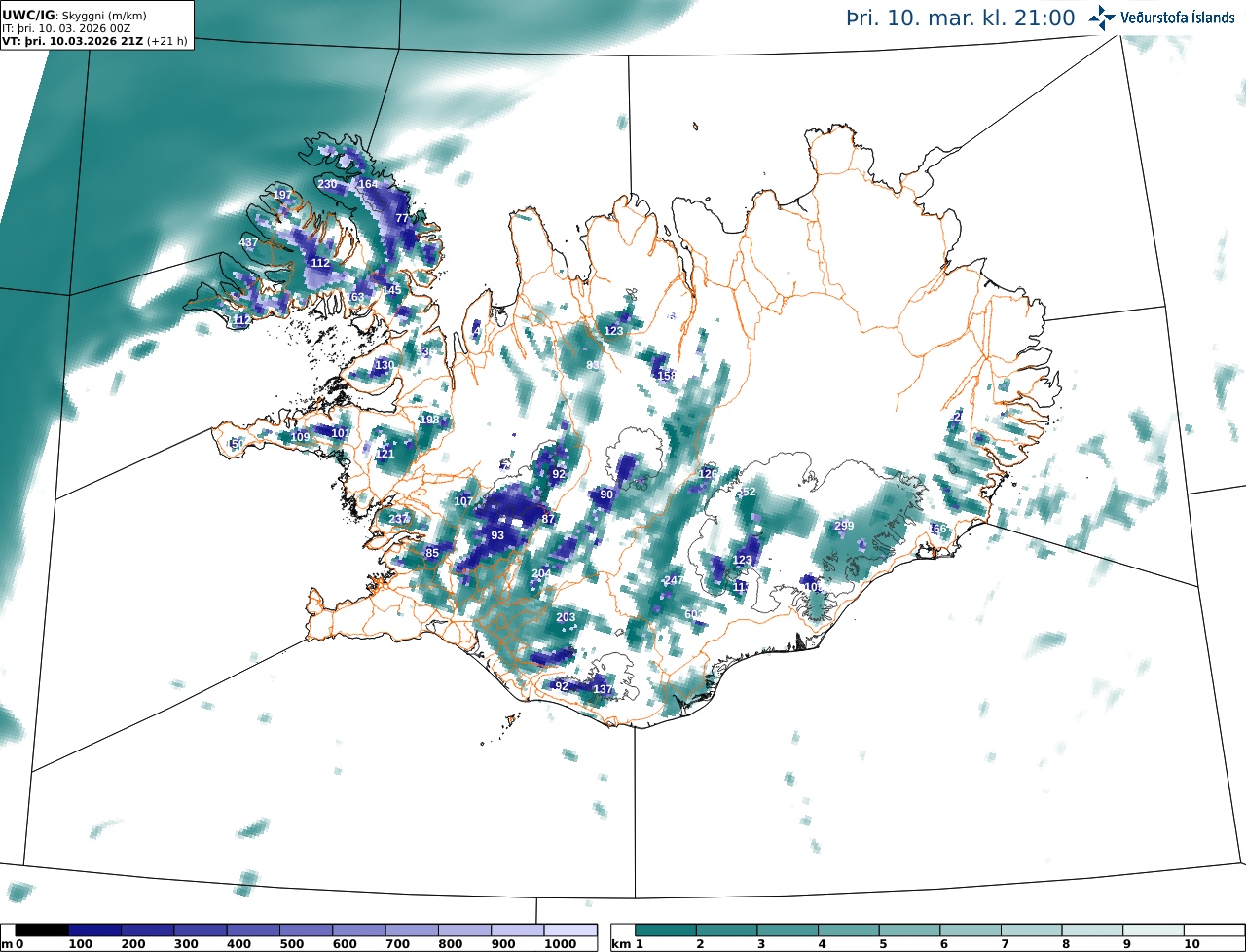Image resolution: width=1246 pixels, height=952 pixels.
Task: Click the map value 130
Action: click(x=385, y=365)
